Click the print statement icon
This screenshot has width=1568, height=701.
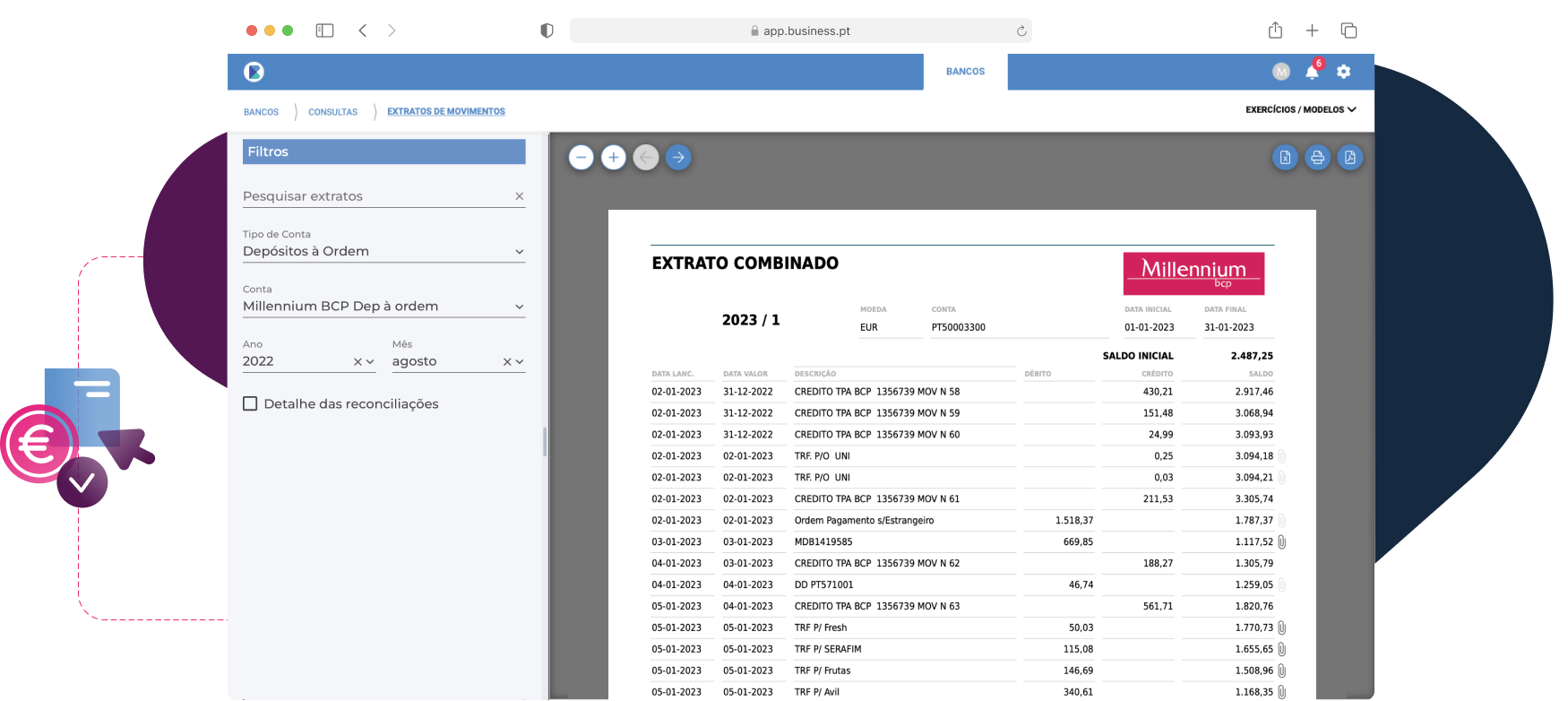1317,158
